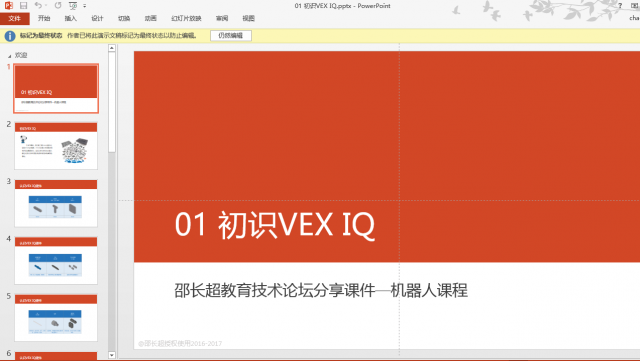Select the slide 4 thumbnail
640x361 pixels.
[56, 261]
